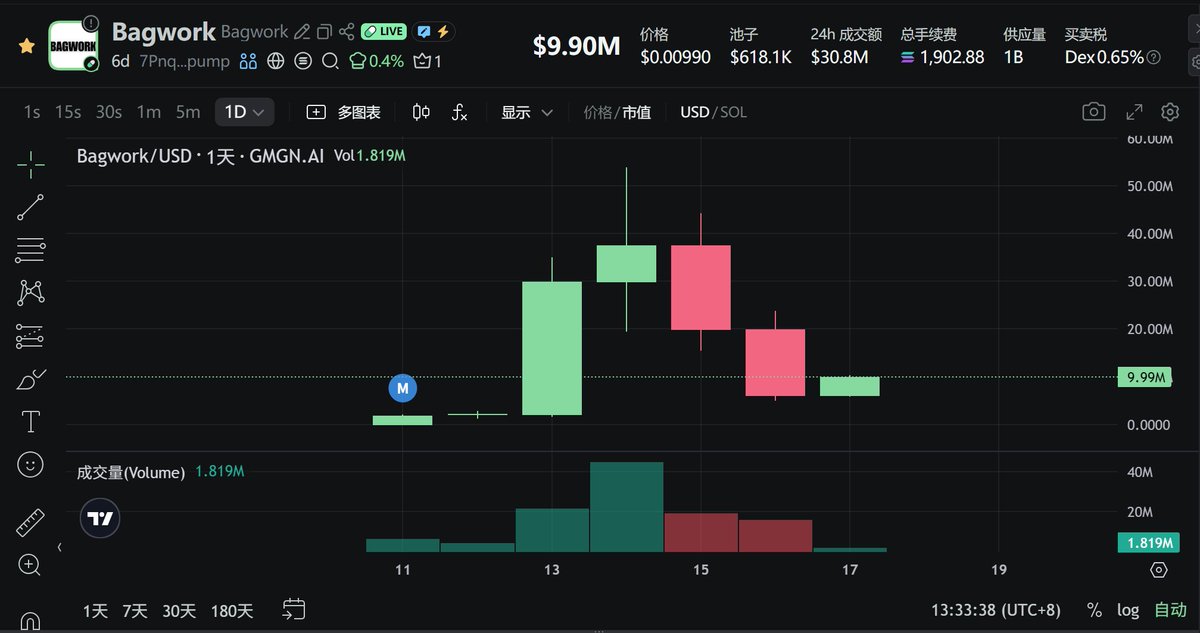The image size is (1200, 633).
Task: Click the blue M marker on chart
Action: pyautogui.click(x=403, y=387)
